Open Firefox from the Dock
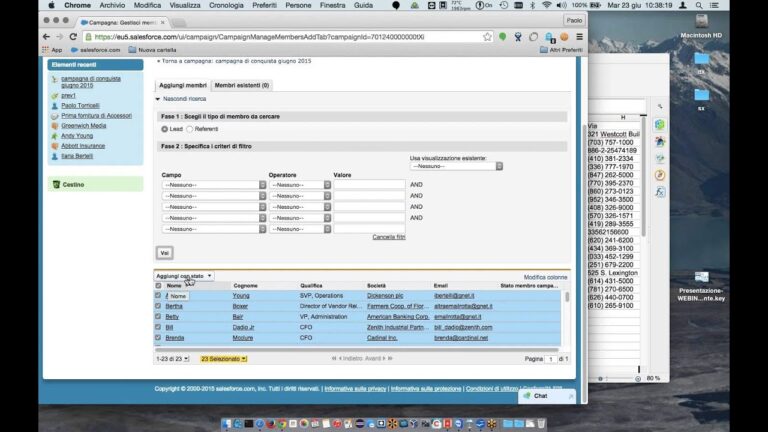This screenshot has height=432, width=768. point(271,424)
